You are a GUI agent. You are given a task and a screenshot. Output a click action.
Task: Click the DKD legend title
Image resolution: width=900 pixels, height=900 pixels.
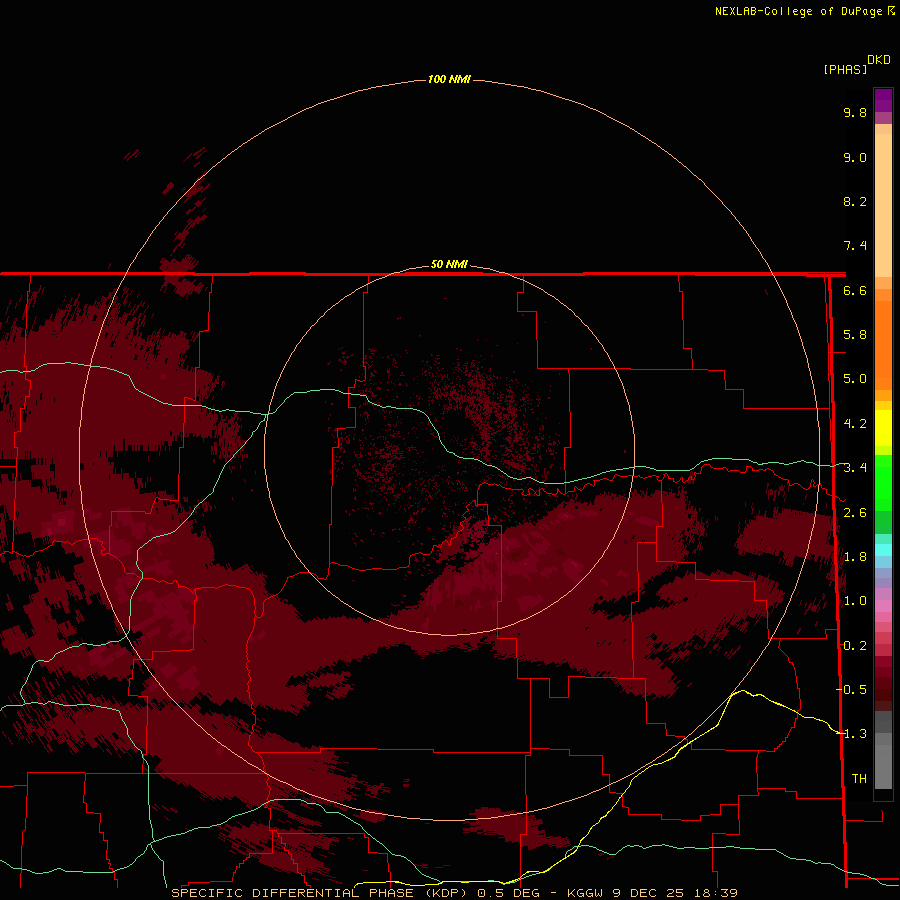point(879,60)
